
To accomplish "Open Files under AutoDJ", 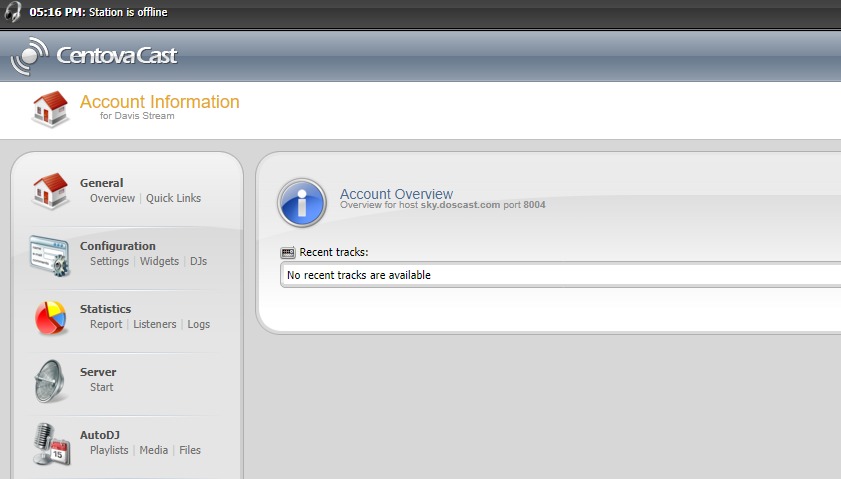I will [190, 450].
